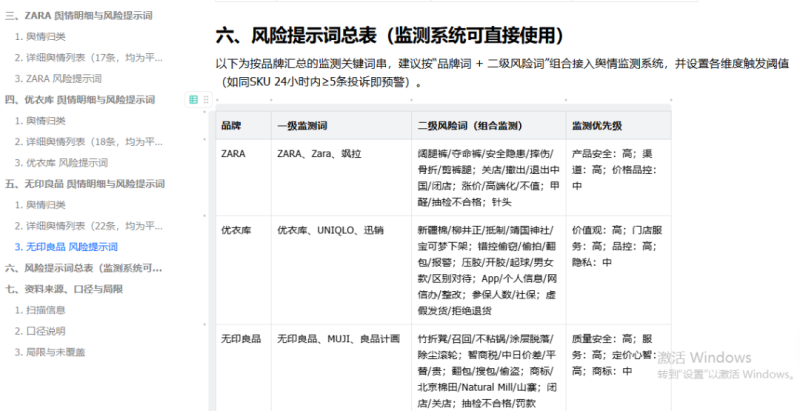Image resolution: width=800 pixels, height=411 pixels.
Task: Jump to 3. ZARA 风险提示词
Action: tap(58, 79)
